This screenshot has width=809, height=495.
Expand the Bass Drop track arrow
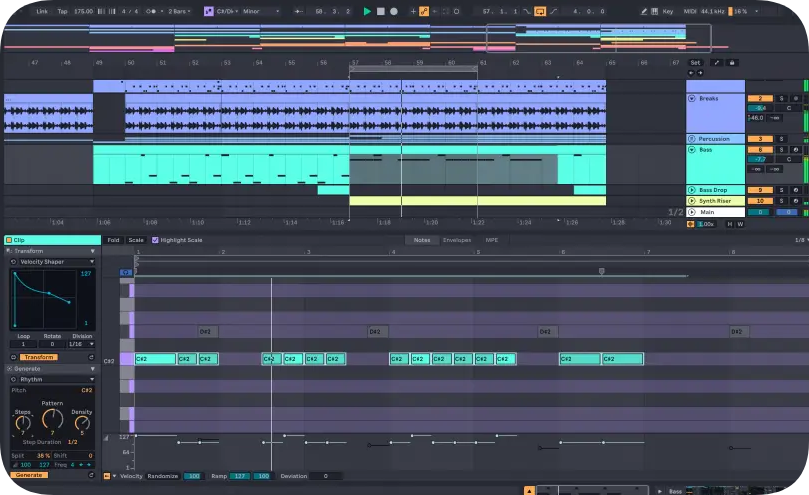[692, 190]
